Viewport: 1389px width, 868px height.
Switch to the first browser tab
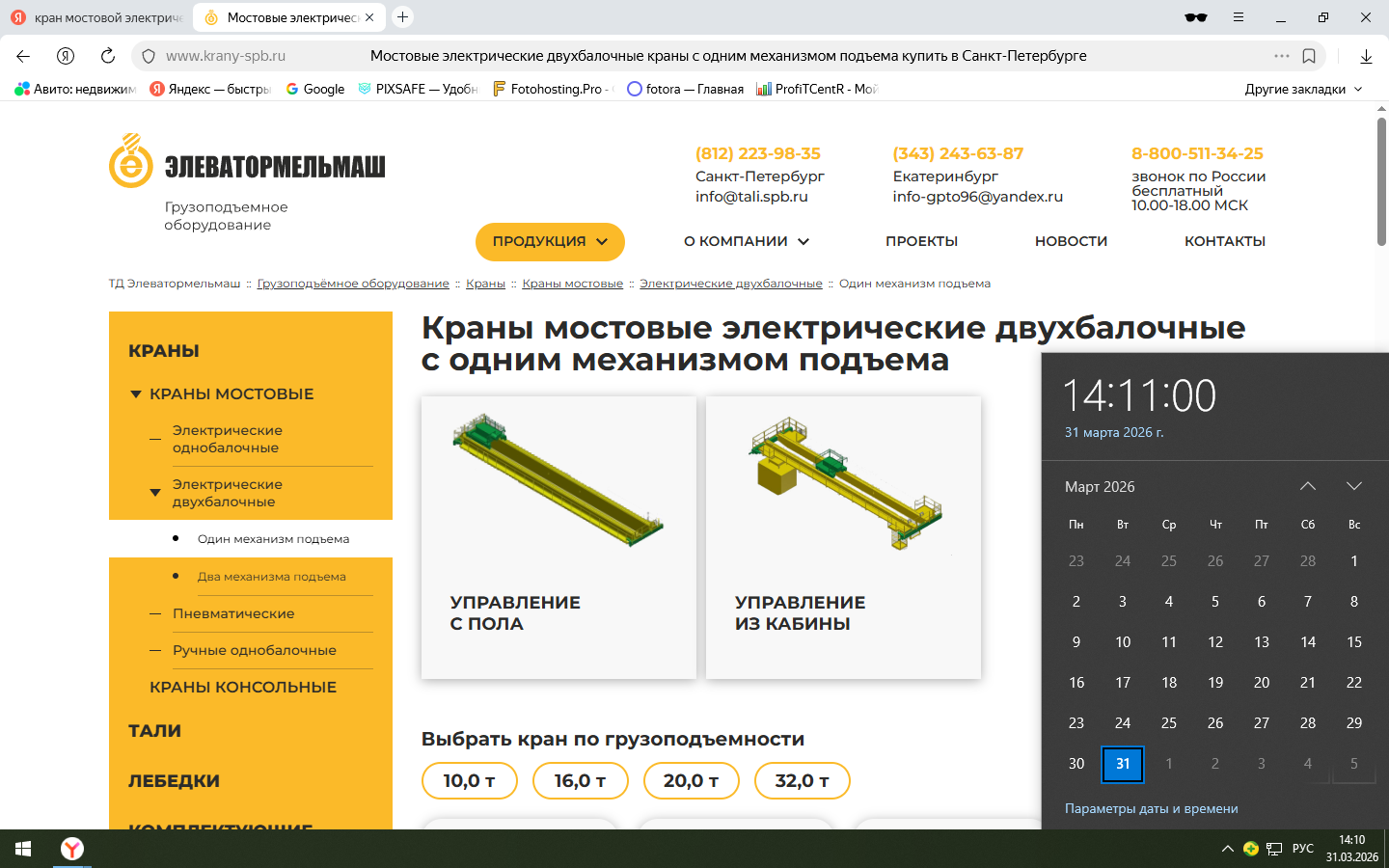[x=97, y=17]
